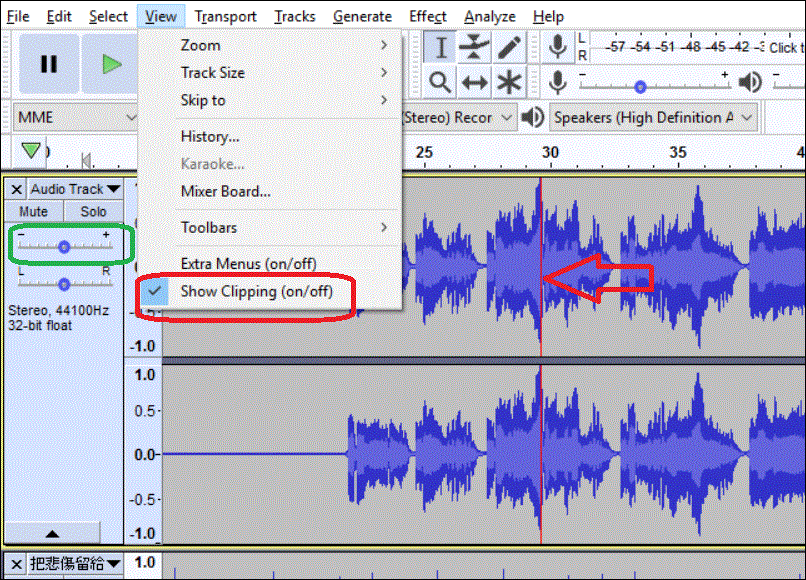The height and width of the screenshot is (580, 806).
Task: Select the Envelope tool
Action: tap(474, 47)
